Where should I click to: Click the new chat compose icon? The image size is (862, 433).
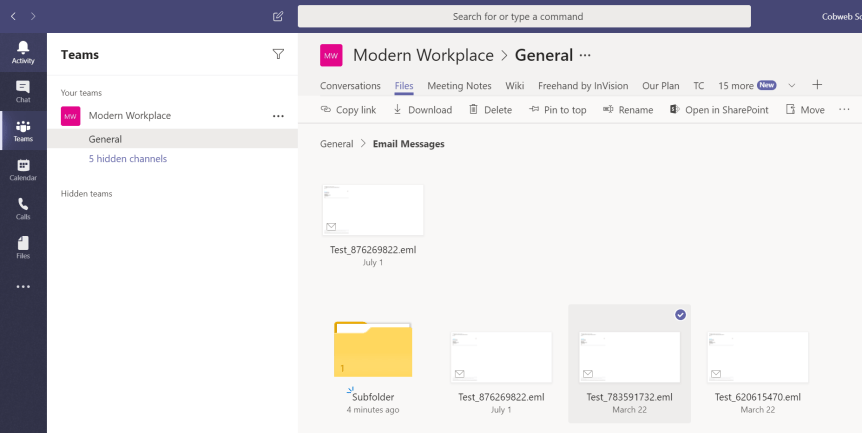click(278, 17)
